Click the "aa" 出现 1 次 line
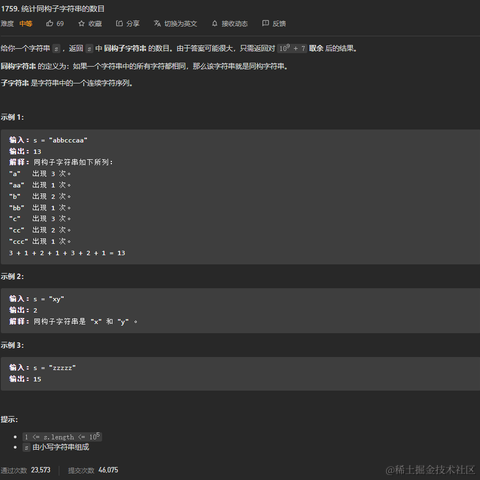 click(x=40, y=185)
